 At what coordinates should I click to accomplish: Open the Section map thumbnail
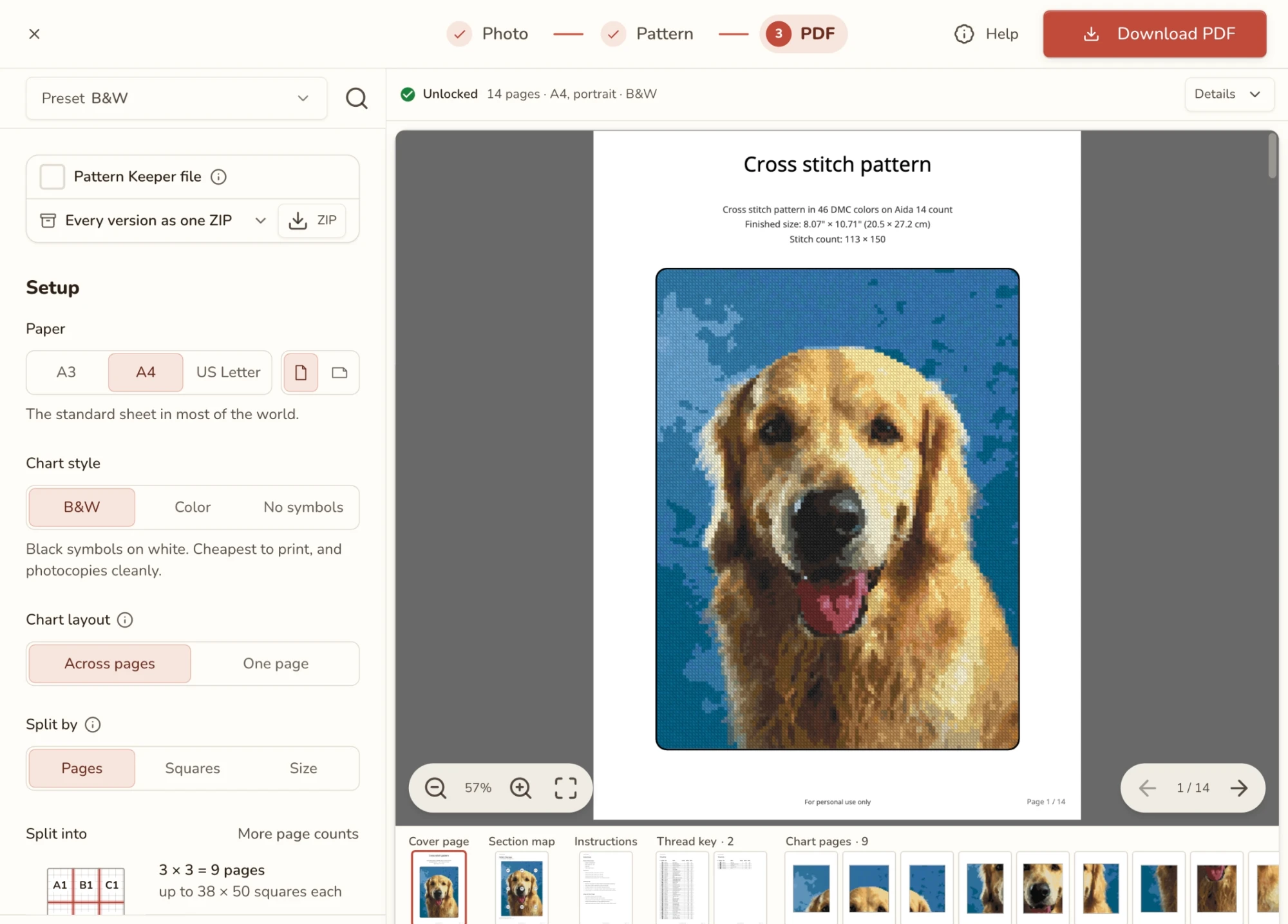(522, 888)
